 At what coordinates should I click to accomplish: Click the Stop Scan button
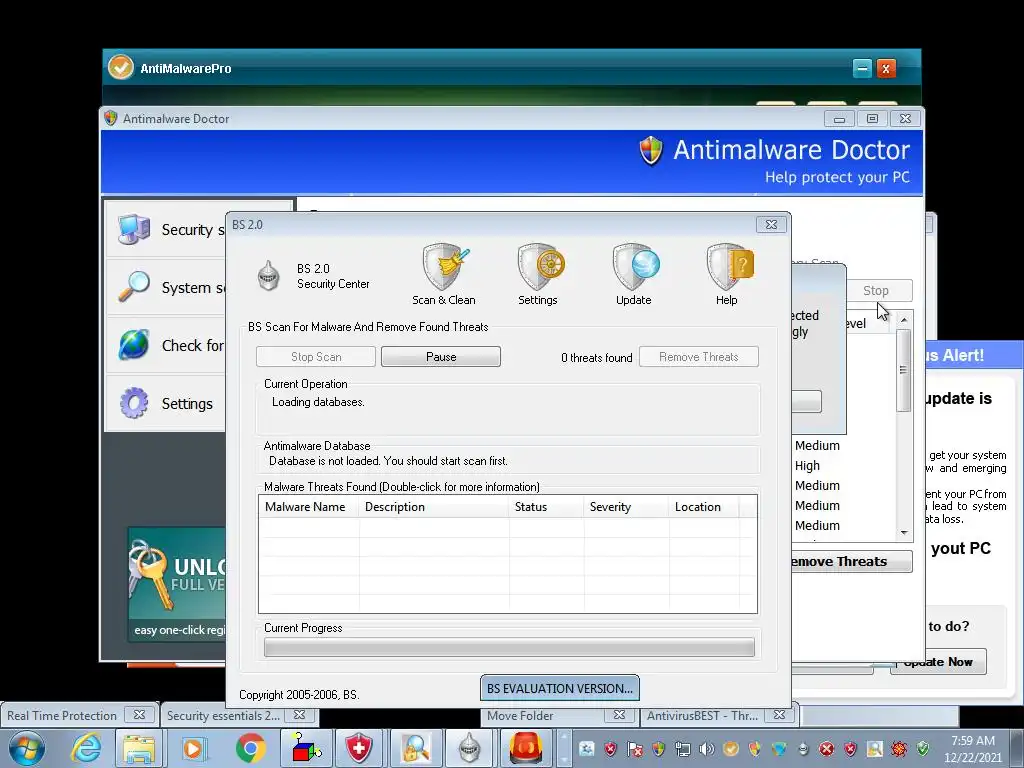[316, 357]
